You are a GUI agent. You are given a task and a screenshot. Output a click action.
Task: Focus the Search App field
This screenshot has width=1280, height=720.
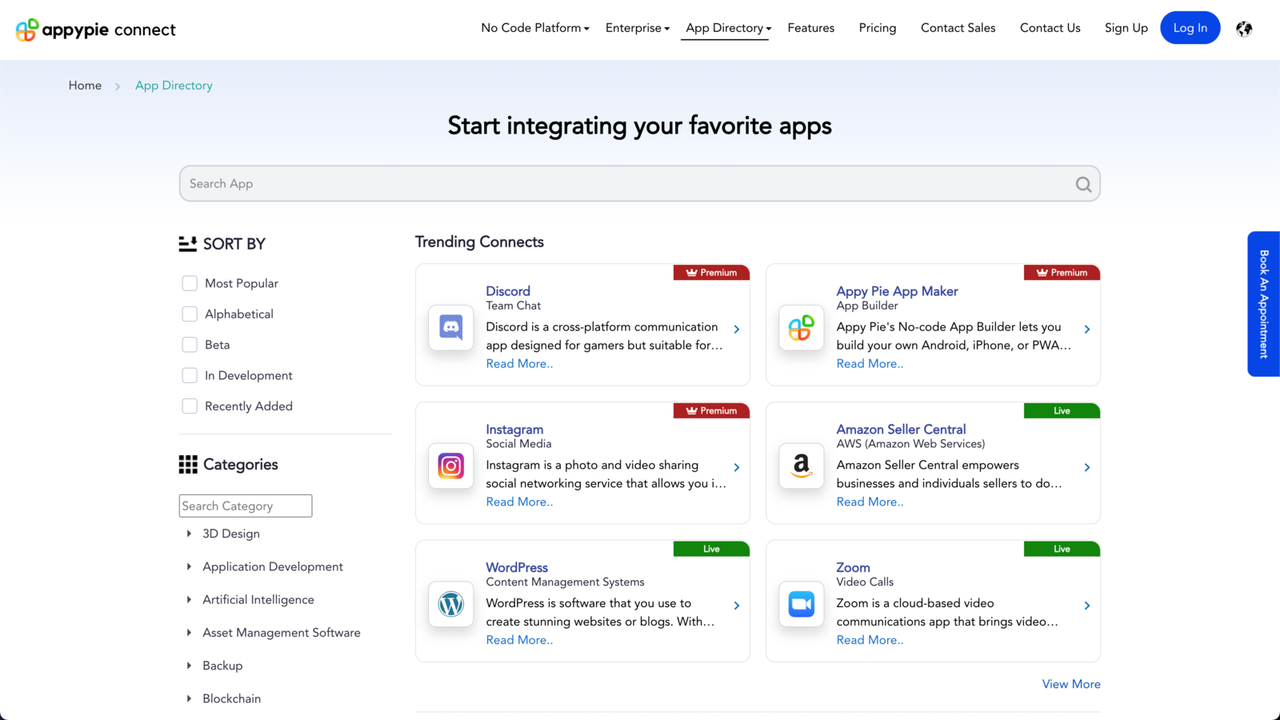tap(640, 184)
